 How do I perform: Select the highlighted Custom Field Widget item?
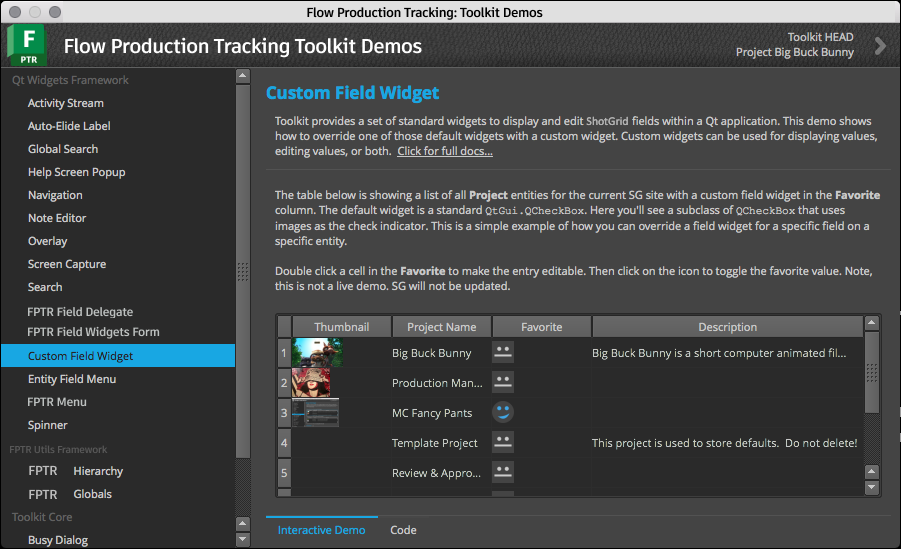tap(118, 356)
